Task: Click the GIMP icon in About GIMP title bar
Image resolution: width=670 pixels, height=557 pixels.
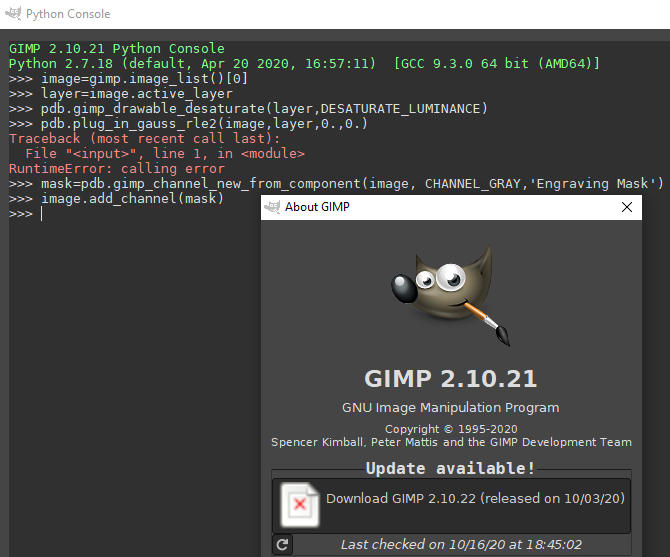Action: click(x=272, y=207)
